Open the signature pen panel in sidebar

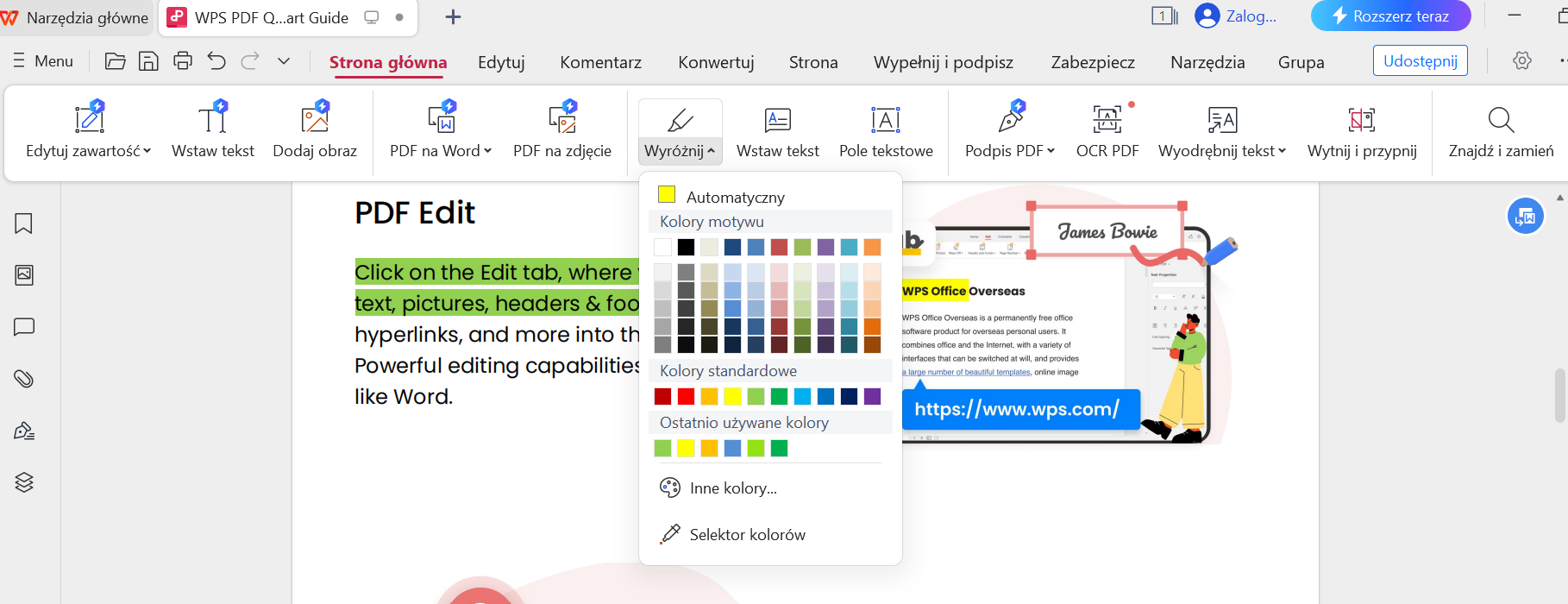point(24,431)
